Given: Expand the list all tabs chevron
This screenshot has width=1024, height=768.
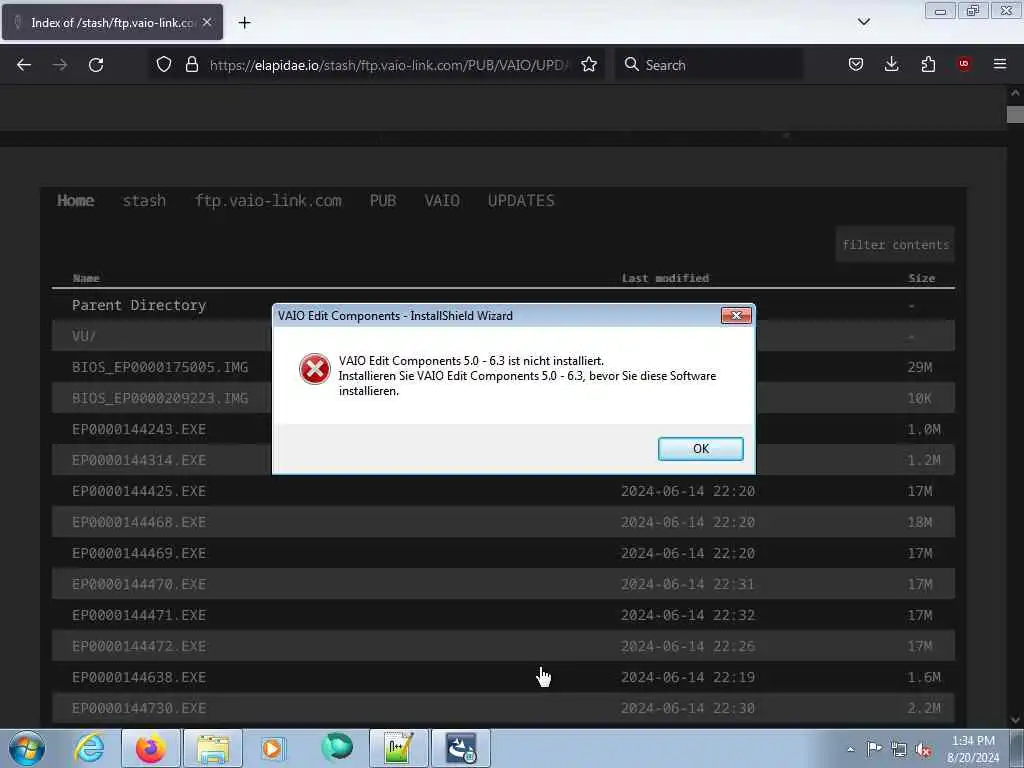Looking at the screenshot, I should pyautogui.click(x=863, y=22).
